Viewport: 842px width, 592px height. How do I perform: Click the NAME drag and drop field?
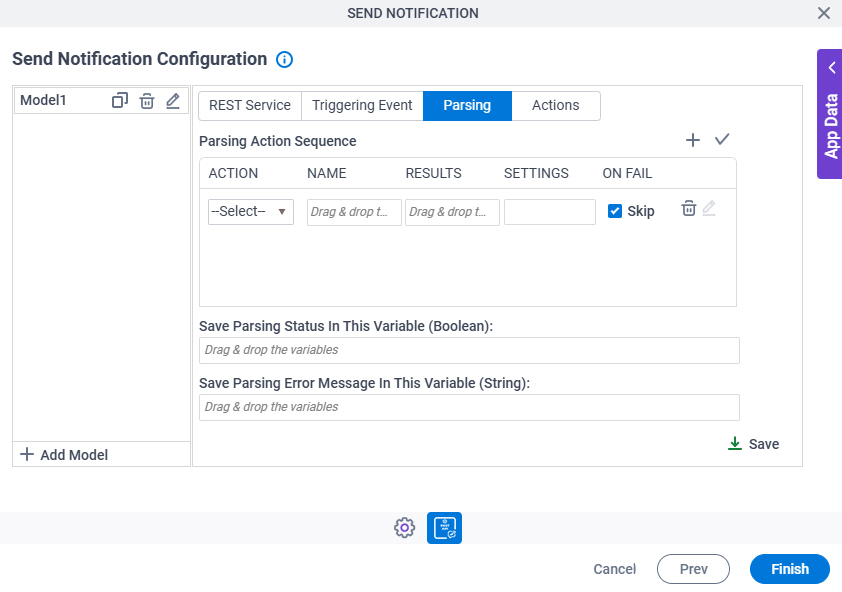pyautogui.click(x=354, y=212)
